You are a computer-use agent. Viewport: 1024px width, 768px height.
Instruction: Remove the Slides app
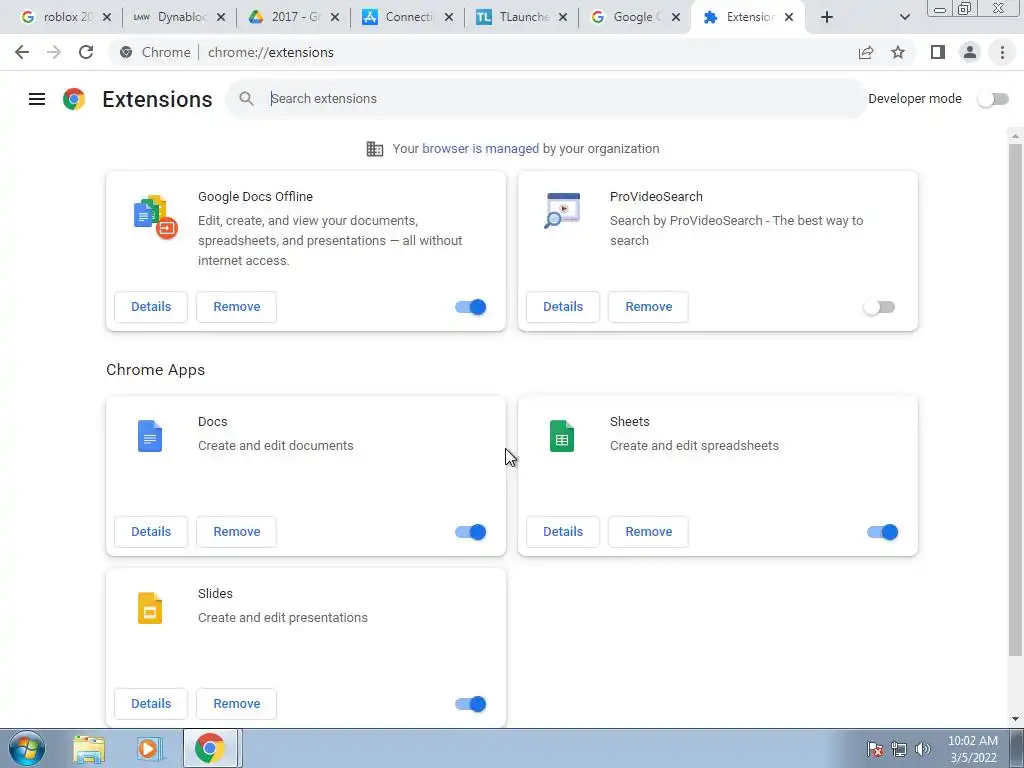tap(236, 704)
